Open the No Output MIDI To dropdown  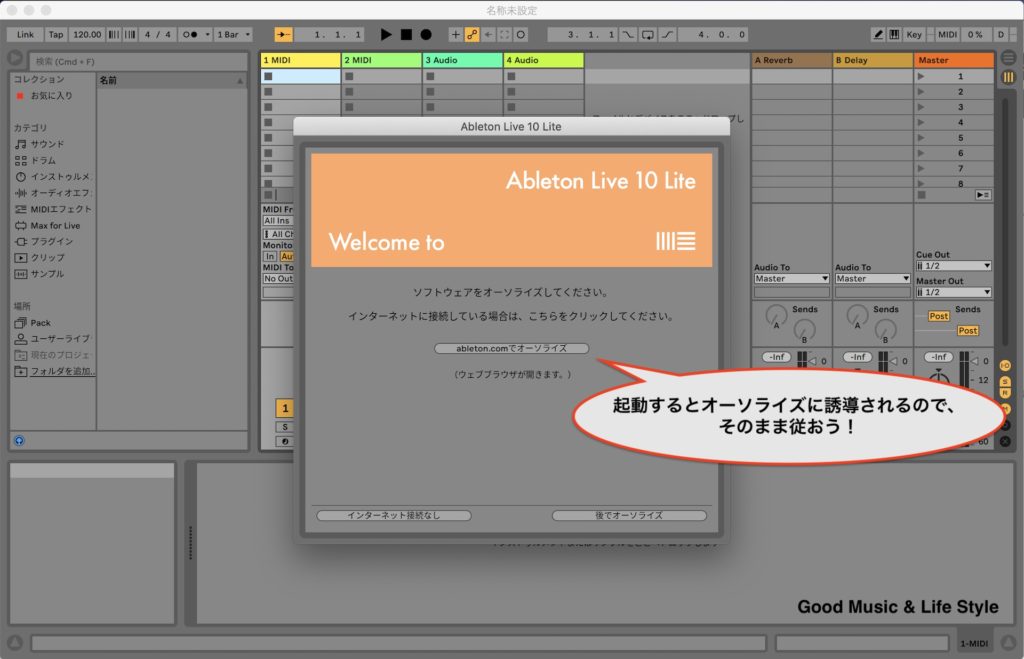coord(278,278)
